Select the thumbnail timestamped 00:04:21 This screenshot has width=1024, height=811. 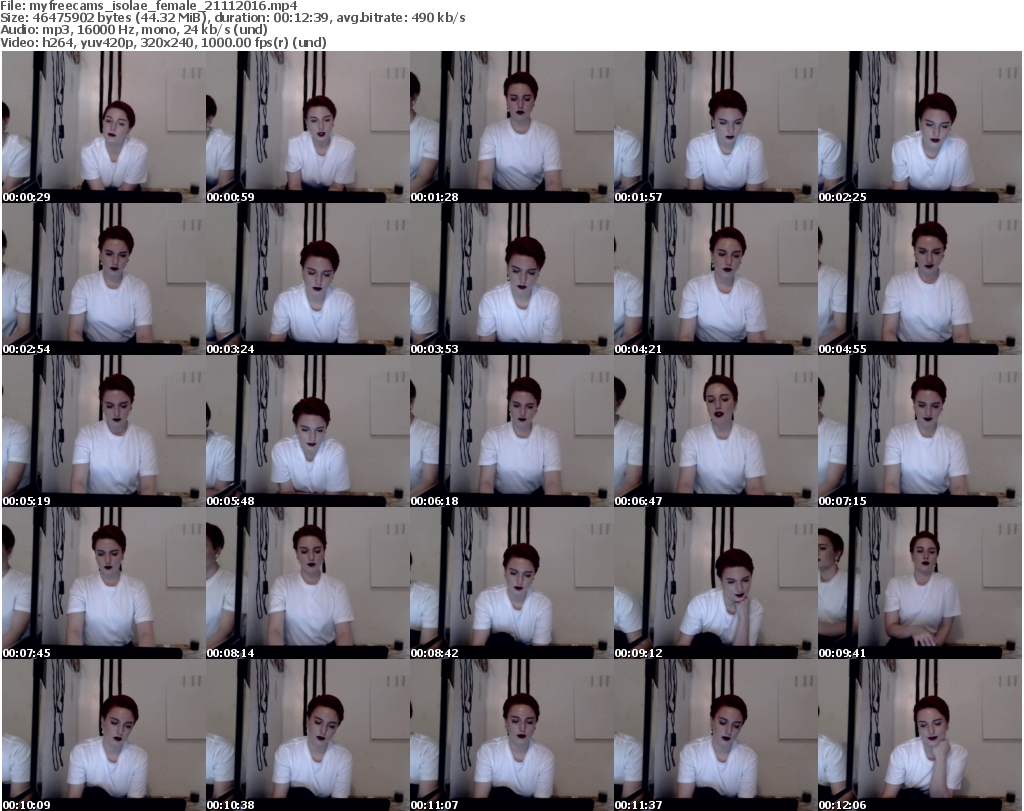coord(716,279)
